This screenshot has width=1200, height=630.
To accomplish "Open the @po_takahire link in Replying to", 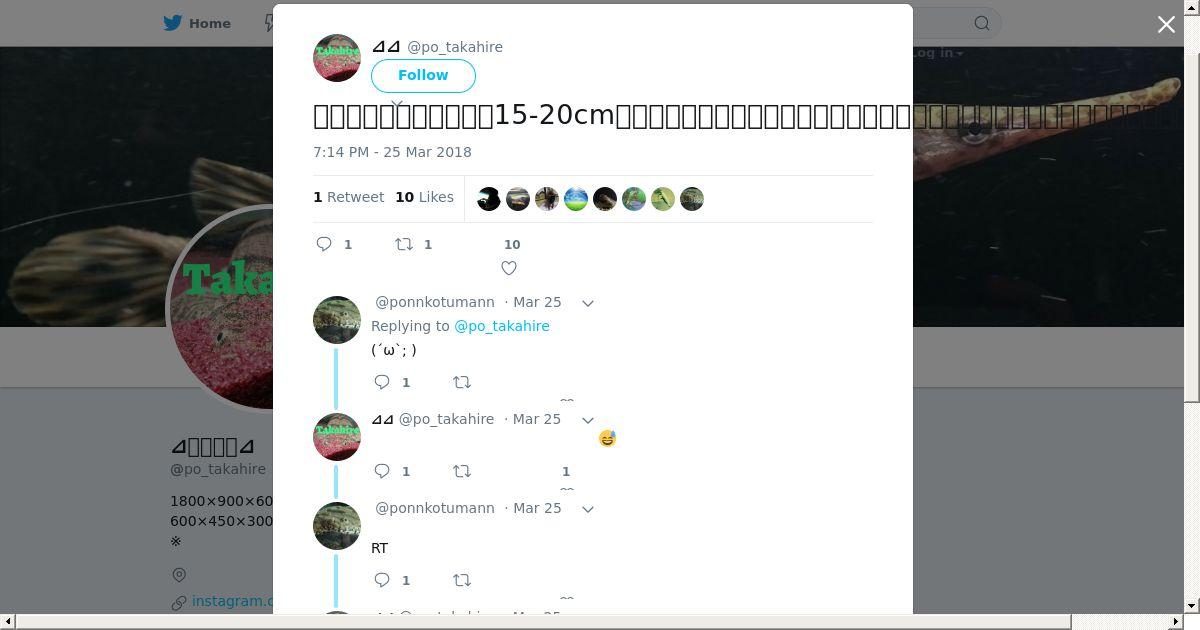I will (x=502, y=326).
